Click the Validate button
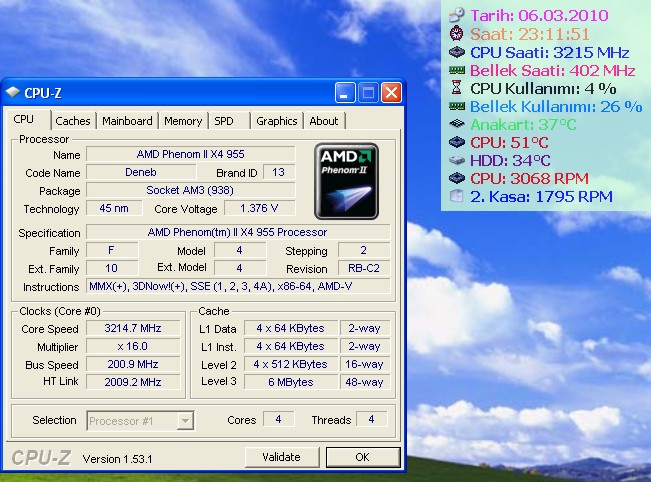The height and width of the screenshot is (482, 651). [281, 457]
